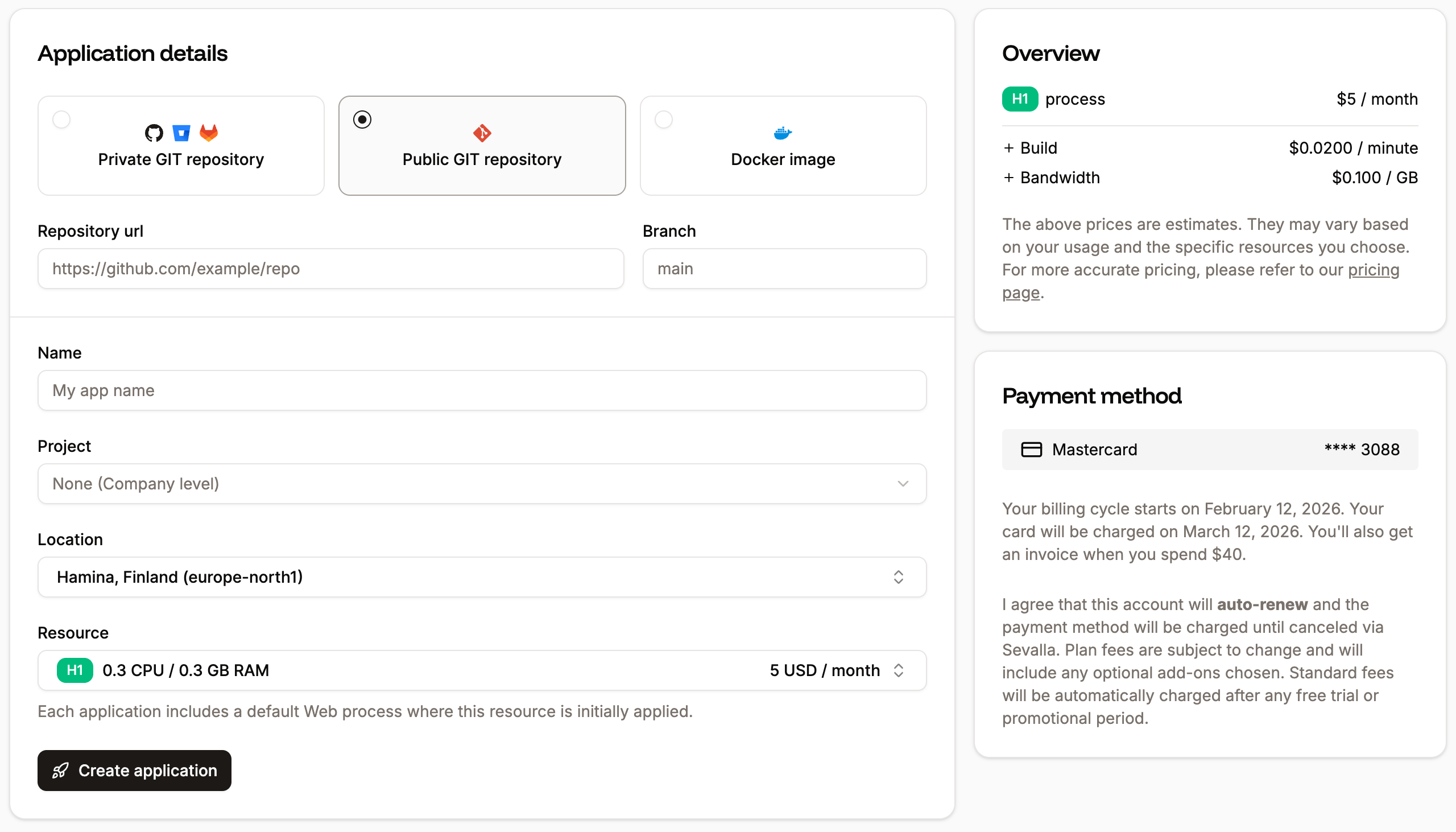Click the Docker whale icon
This screenshot has height=832, width=1456.
782,132
